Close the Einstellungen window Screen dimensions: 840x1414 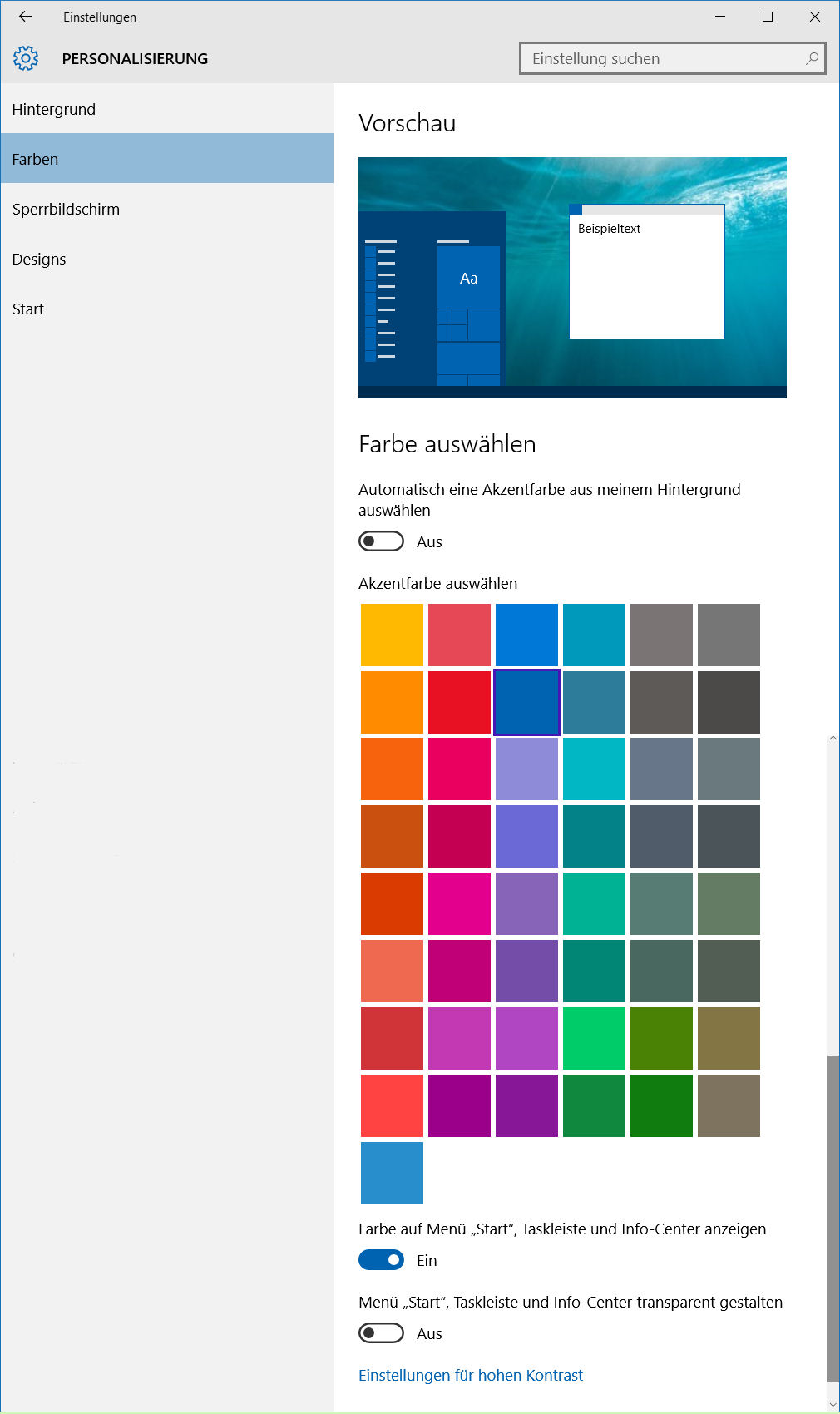tap(815, 17)
